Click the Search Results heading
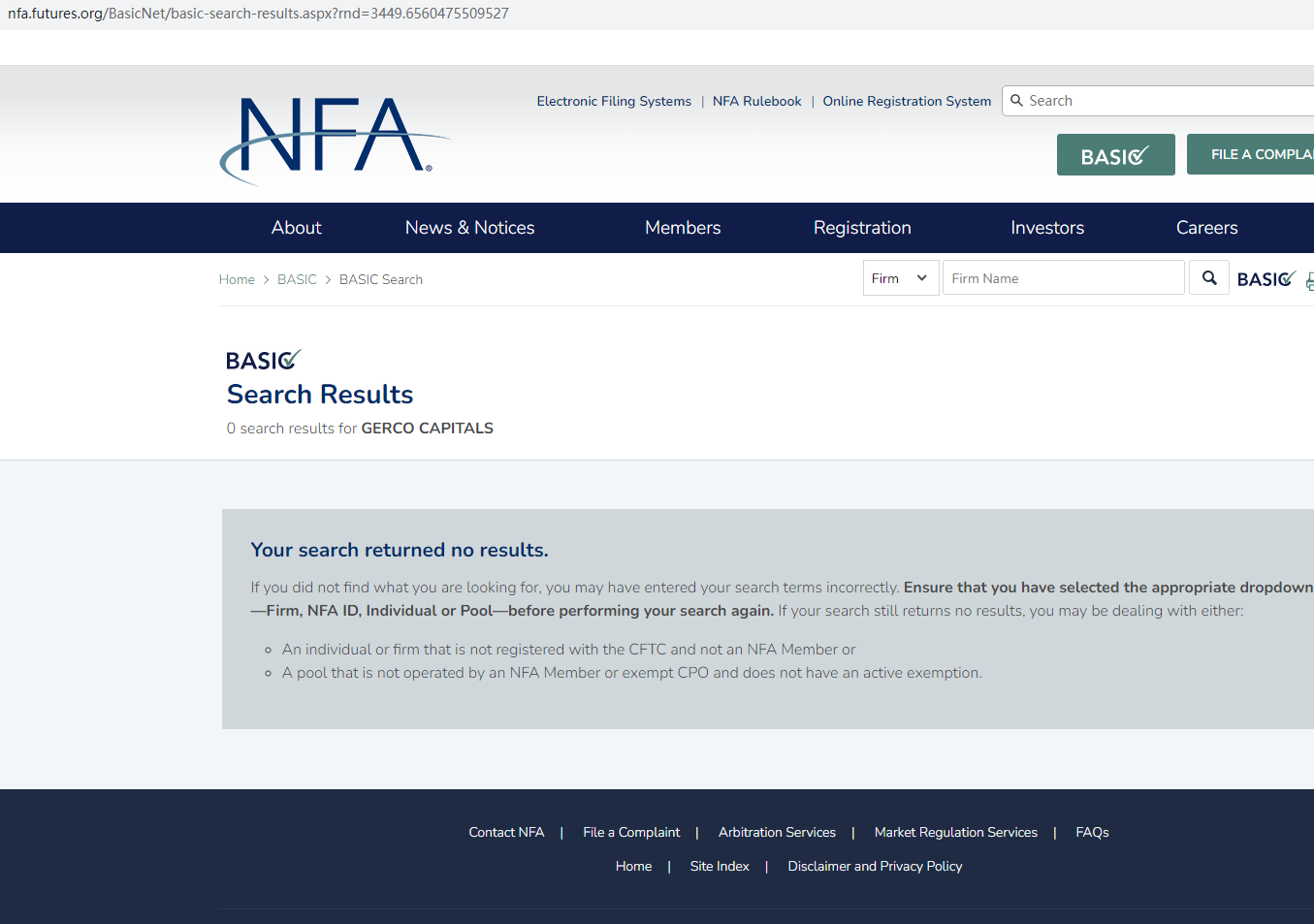The width and height of the screenshot is (1314, 924). pos(320,395)
